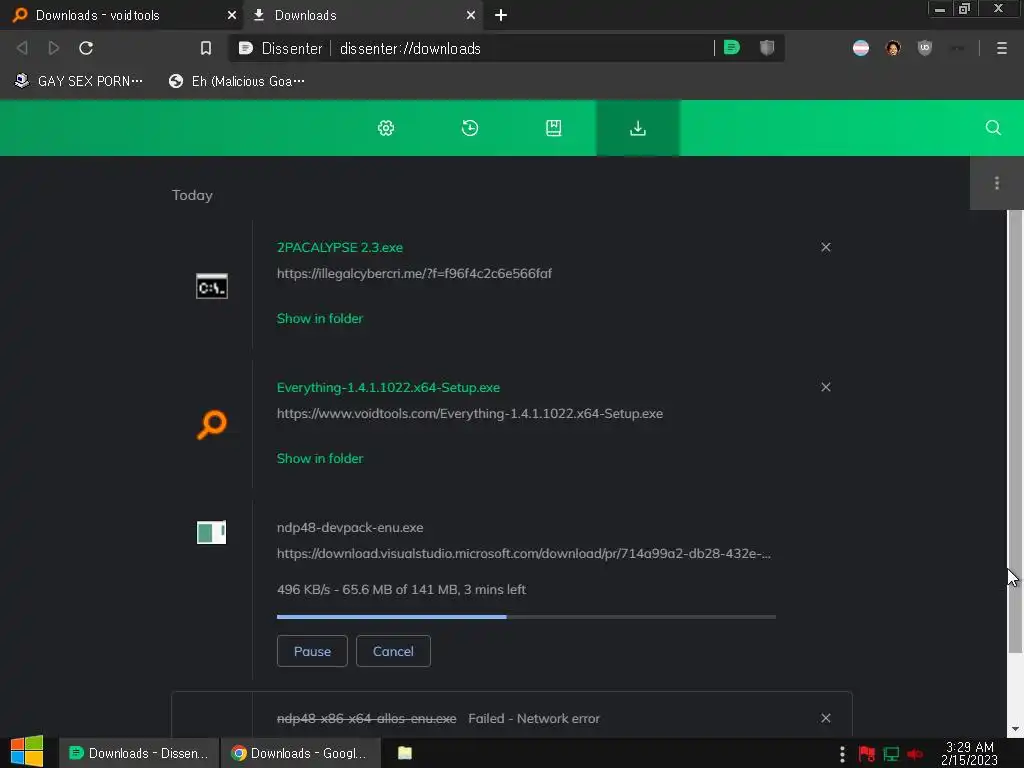The width and height of the screenshot is (1024, 768).
Task: Click the user avatar icon in toolbar
Action: click(893, 48)
